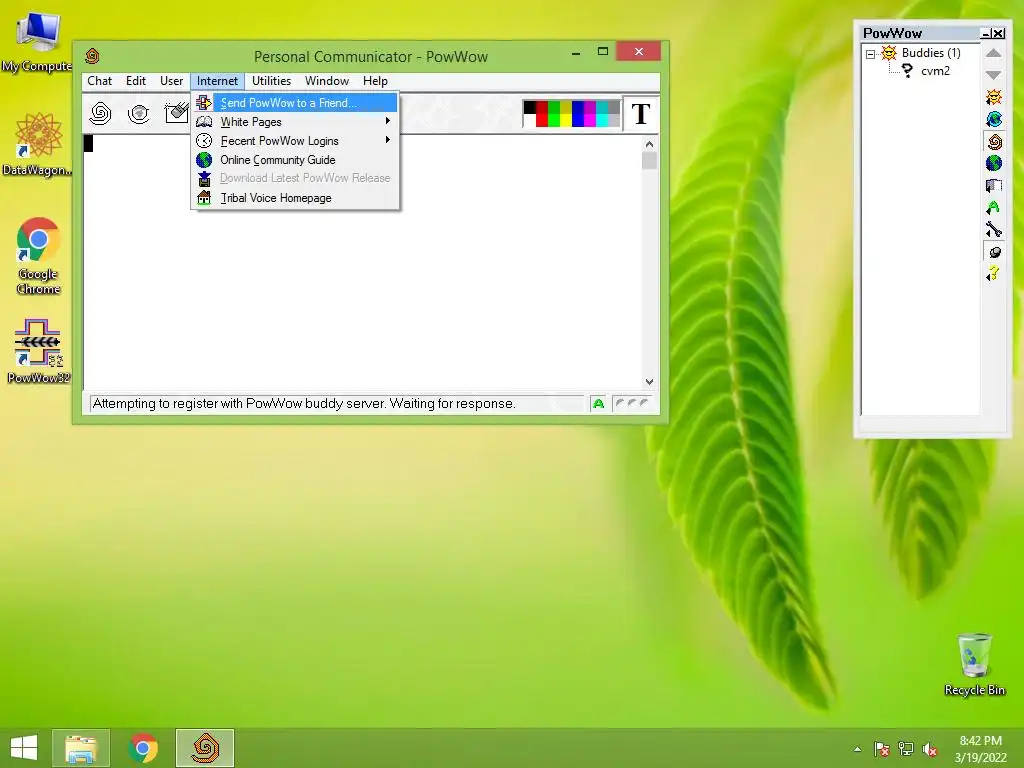Open the wrench settings icon in sidebar
Viewport: 1024px width, 768px height.
coord(993,229)
